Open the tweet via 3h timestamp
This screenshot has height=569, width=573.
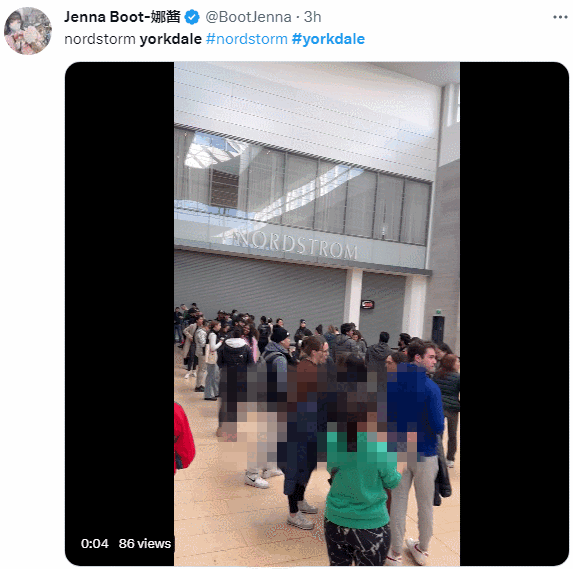pyautogui.click(x=312, y=17)
